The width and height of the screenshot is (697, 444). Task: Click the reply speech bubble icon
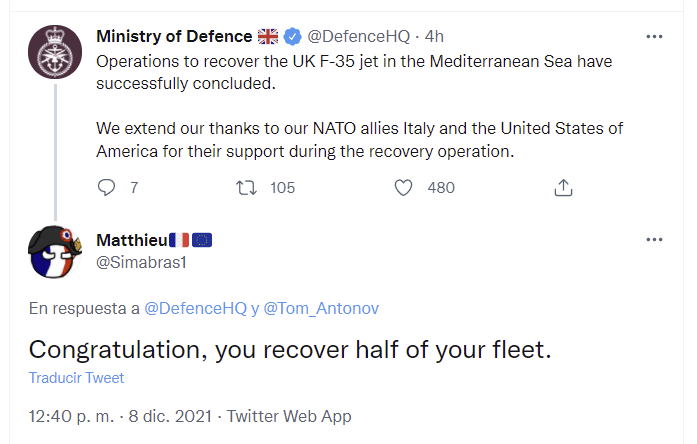[106, 188]
